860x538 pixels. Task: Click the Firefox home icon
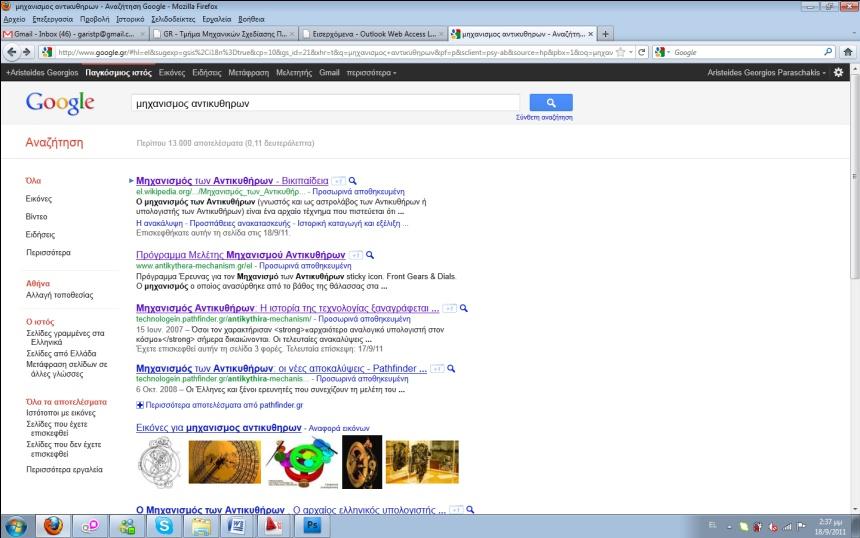(847, 52)
